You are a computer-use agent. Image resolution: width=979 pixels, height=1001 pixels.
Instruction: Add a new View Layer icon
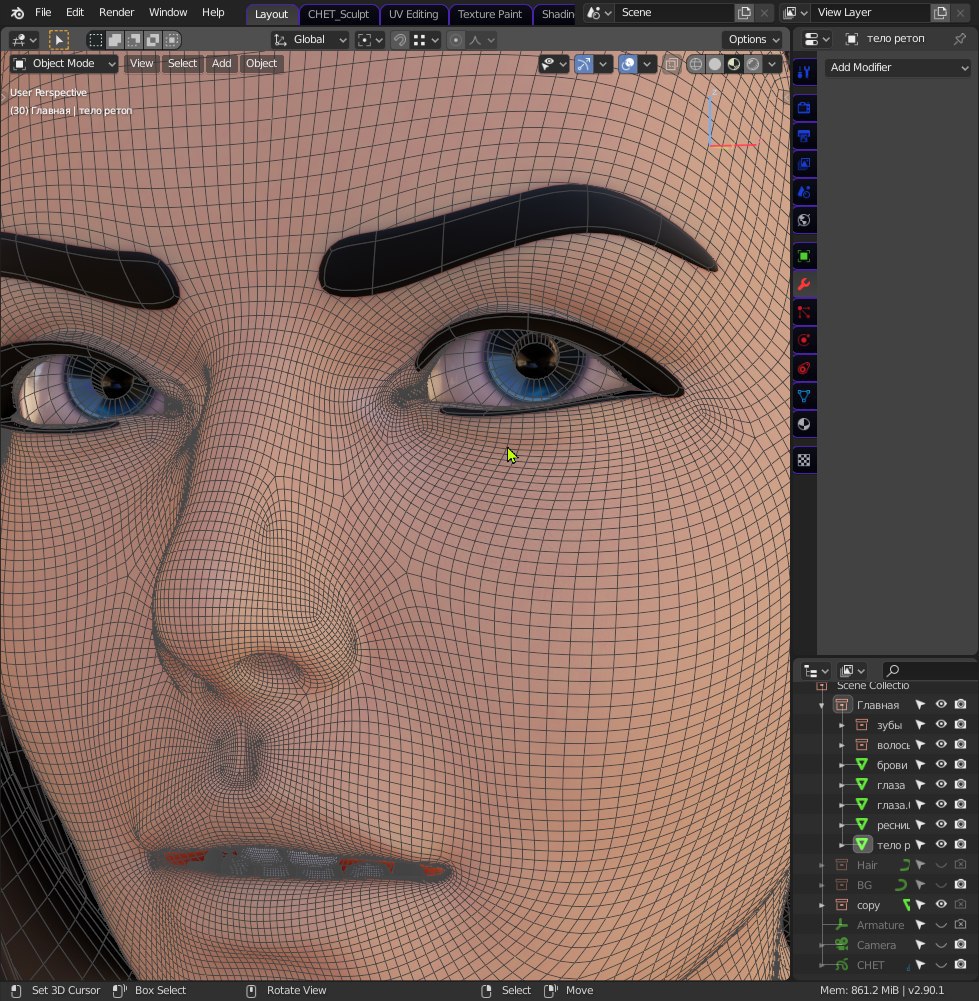(x=940, y=13)
